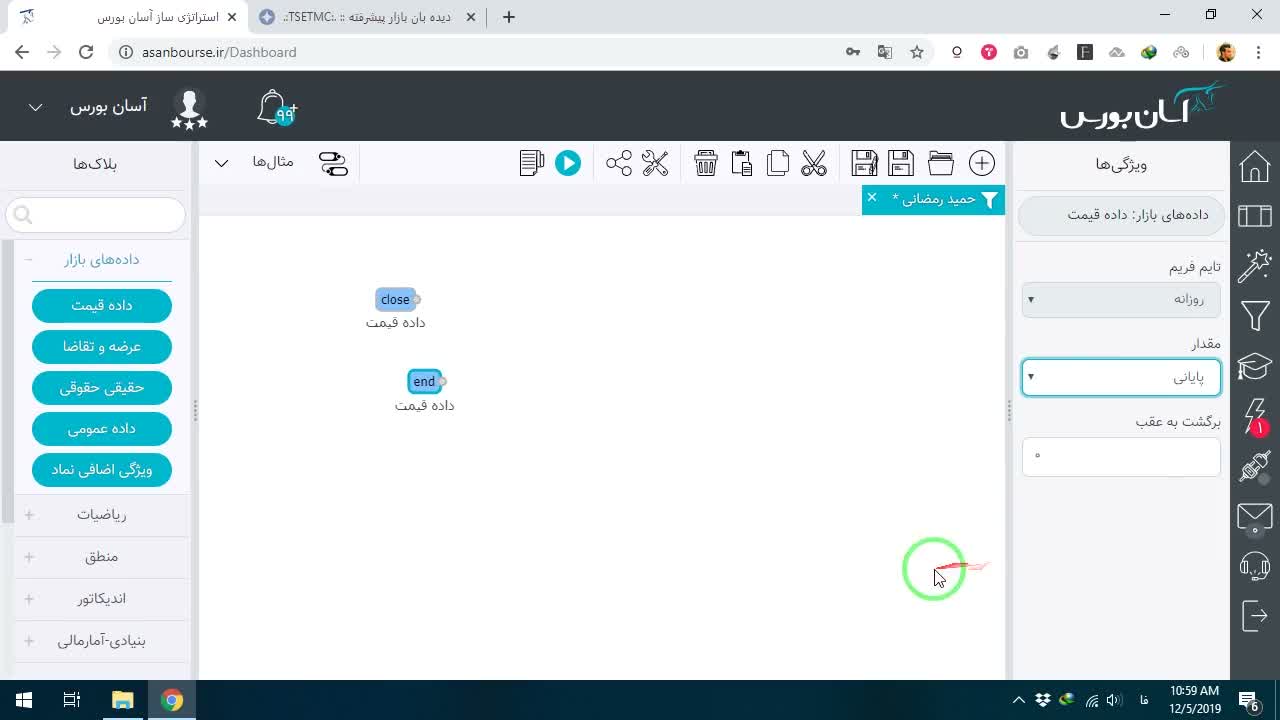The image size is (1280, 720).
Task: Create a new strategy with plus icon
Action: (982, 164)
